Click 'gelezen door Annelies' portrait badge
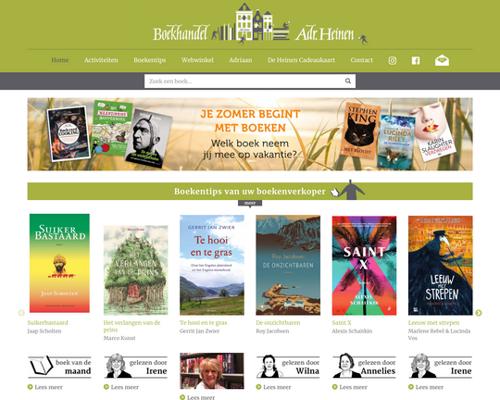The image size is (500, 400). (364, 367)
